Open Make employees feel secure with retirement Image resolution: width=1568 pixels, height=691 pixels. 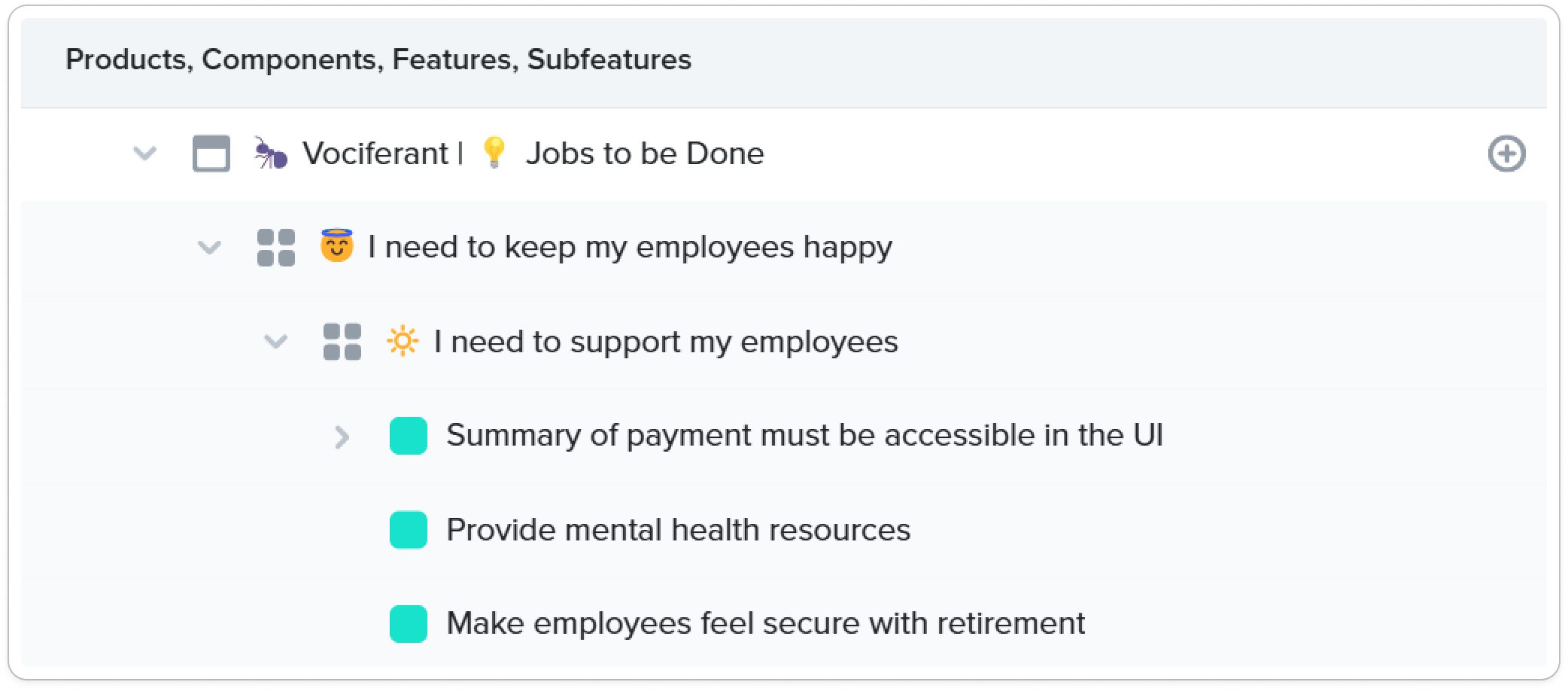click(x=765, y=624)
